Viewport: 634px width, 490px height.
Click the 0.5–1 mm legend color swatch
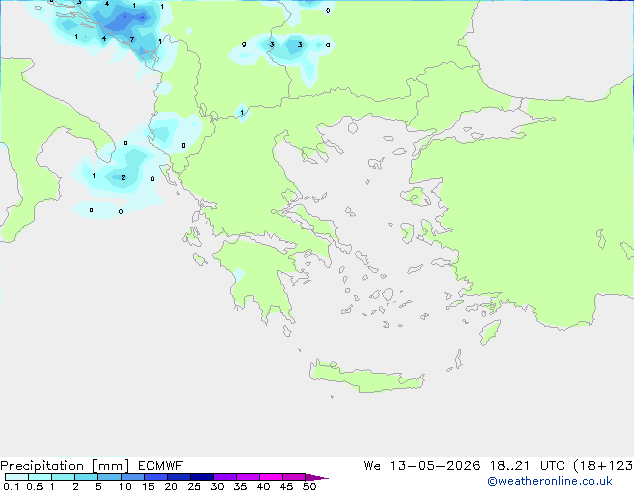[x=40, y=477]
